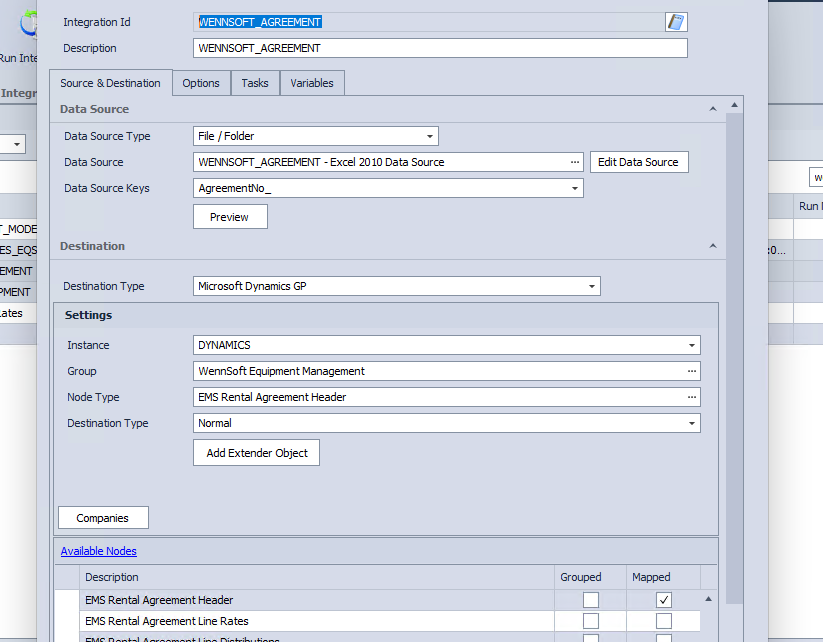Screen dimensions: 823x642
Task: Select the row ending 'ates' in background list
Action: (x=18, y=313)
